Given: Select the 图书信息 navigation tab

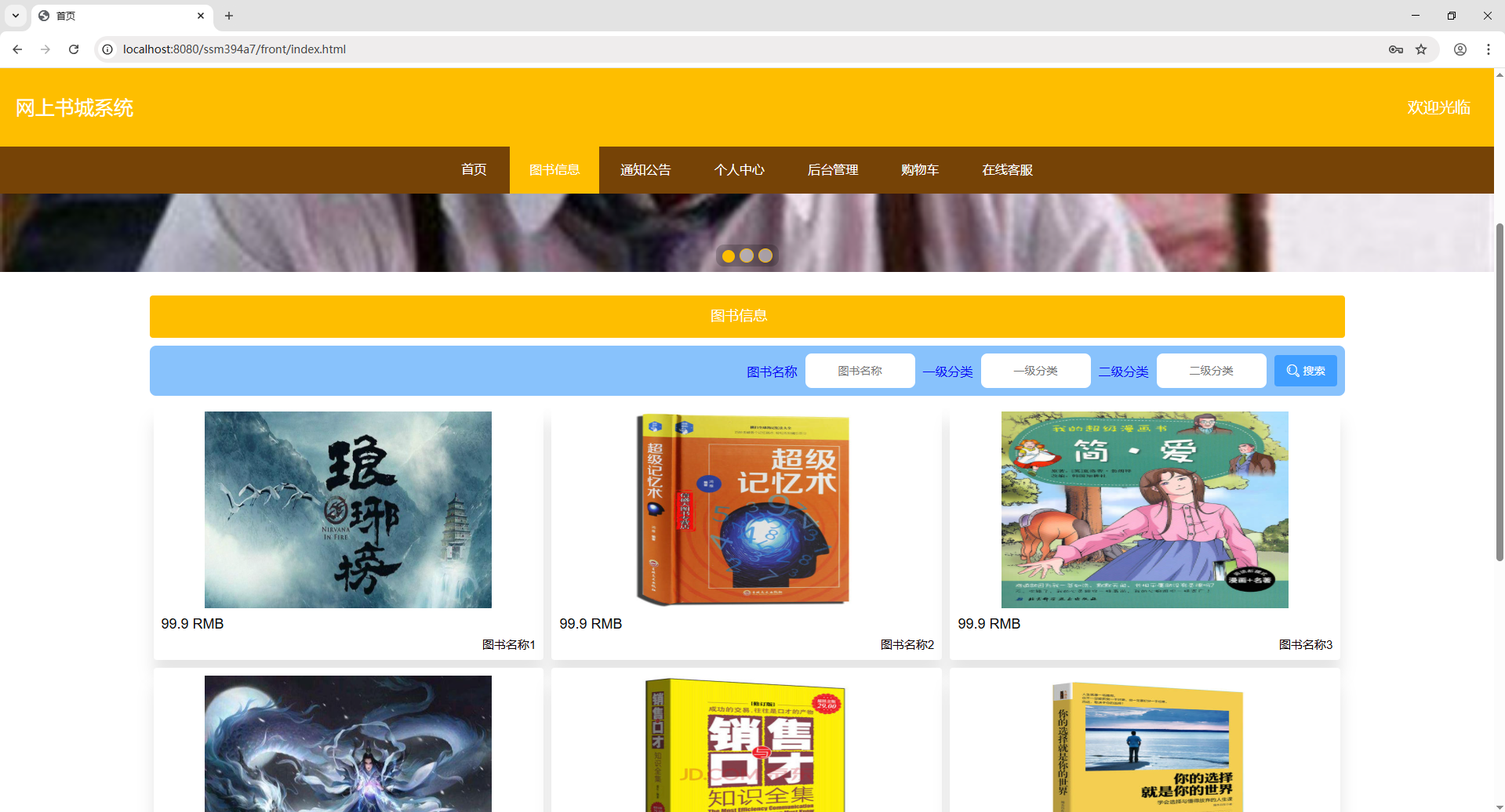Looking at the screenshot, I should (x=554, y=170).
